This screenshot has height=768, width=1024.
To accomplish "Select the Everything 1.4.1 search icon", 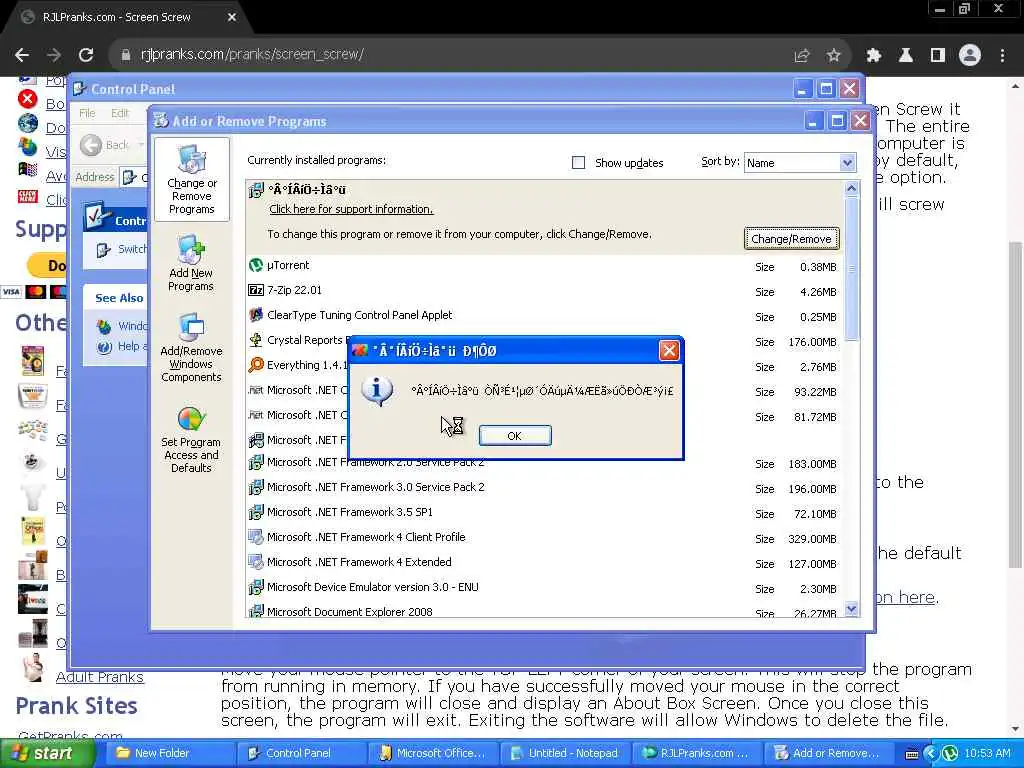I will (x=256, y=365).
